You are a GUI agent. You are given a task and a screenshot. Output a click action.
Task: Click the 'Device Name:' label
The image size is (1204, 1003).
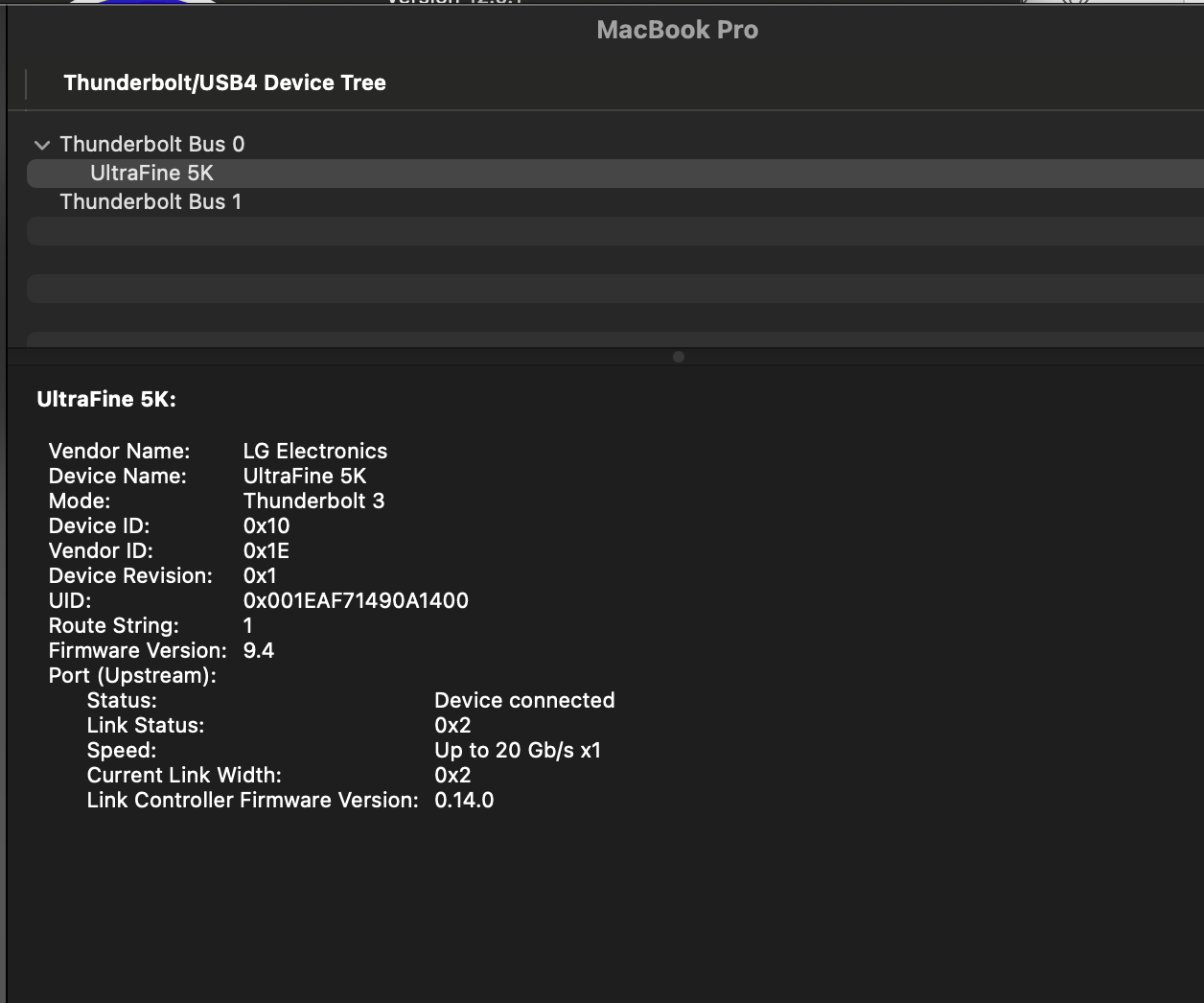tap(118, 476)
